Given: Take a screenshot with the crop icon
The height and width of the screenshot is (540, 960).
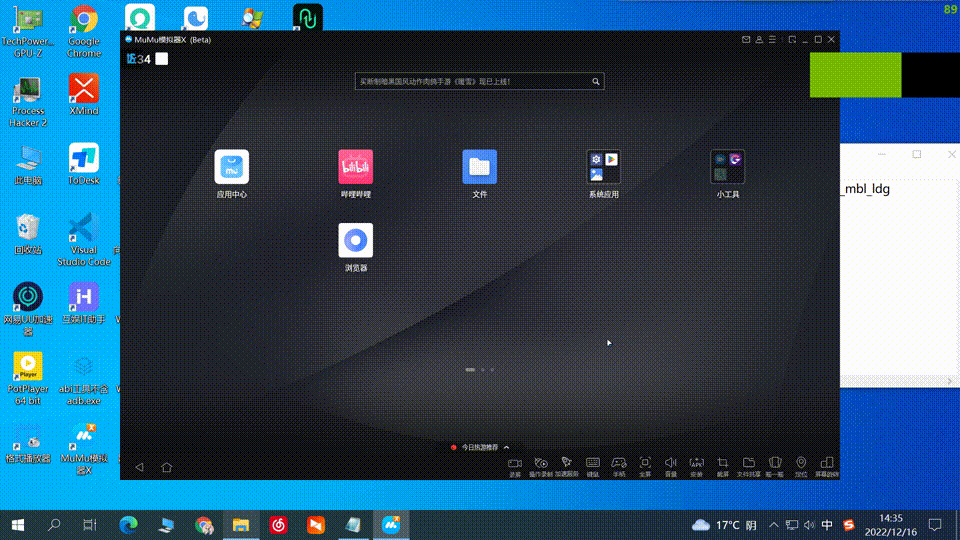Looking at the screenshot, I should point(723,463).
